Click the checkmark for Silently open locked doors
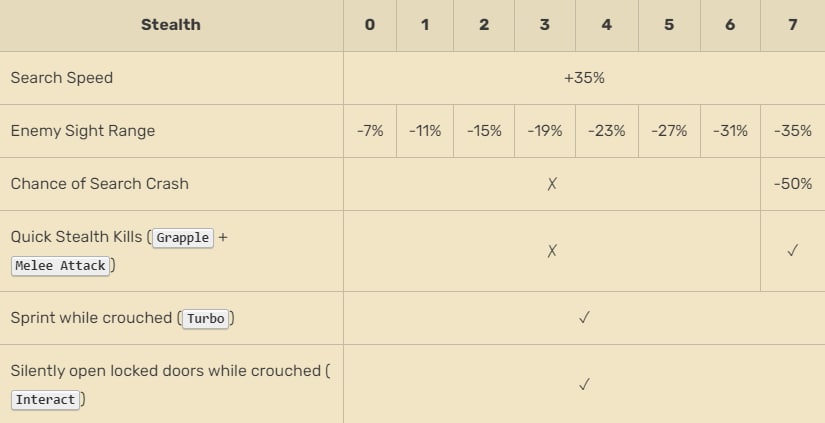The width and height of the screenshot is (825, 423). point(584,384)
